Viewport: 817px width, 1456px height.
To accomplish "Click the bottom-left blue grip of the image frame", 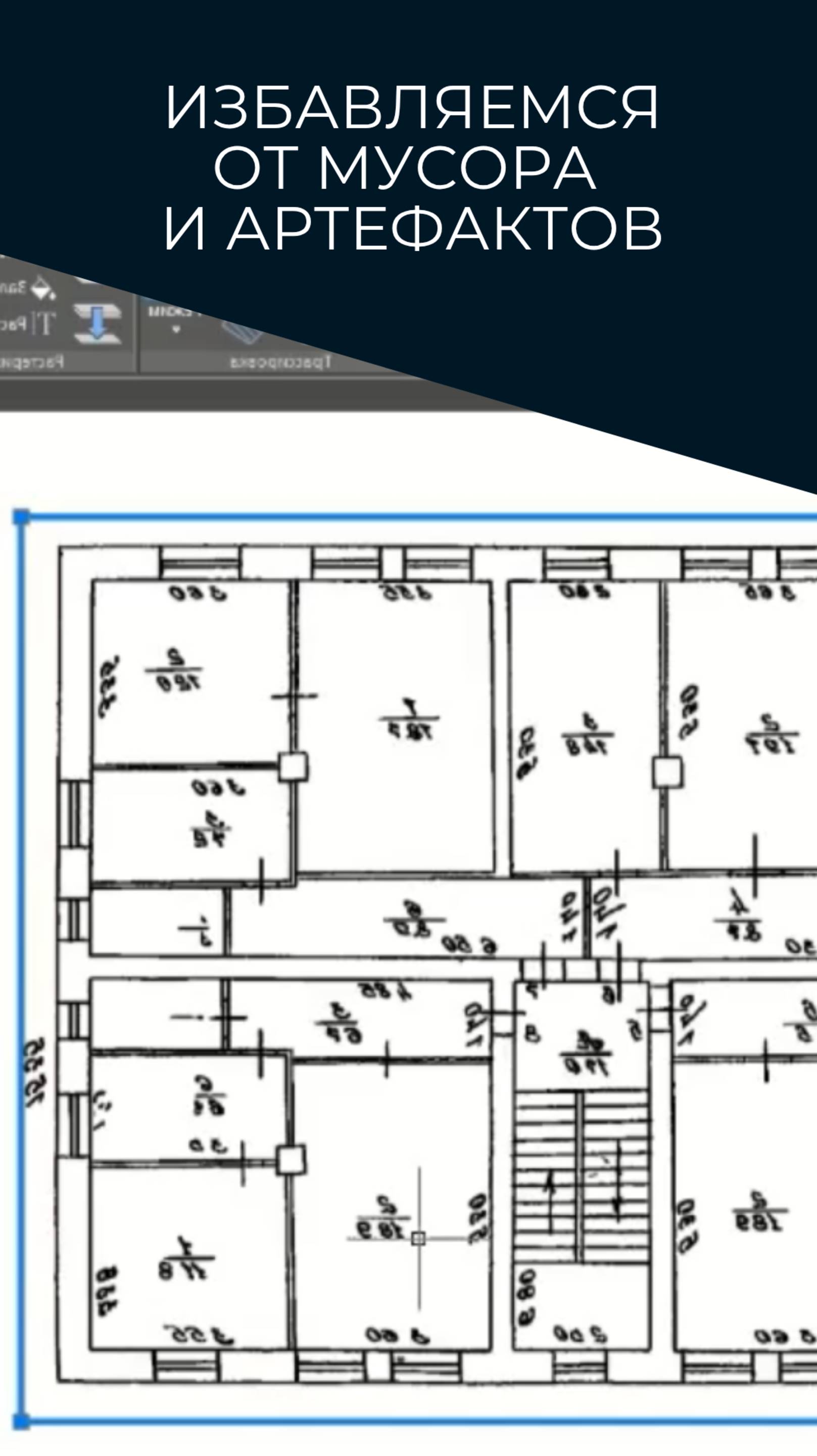I will pos(21,1421).
